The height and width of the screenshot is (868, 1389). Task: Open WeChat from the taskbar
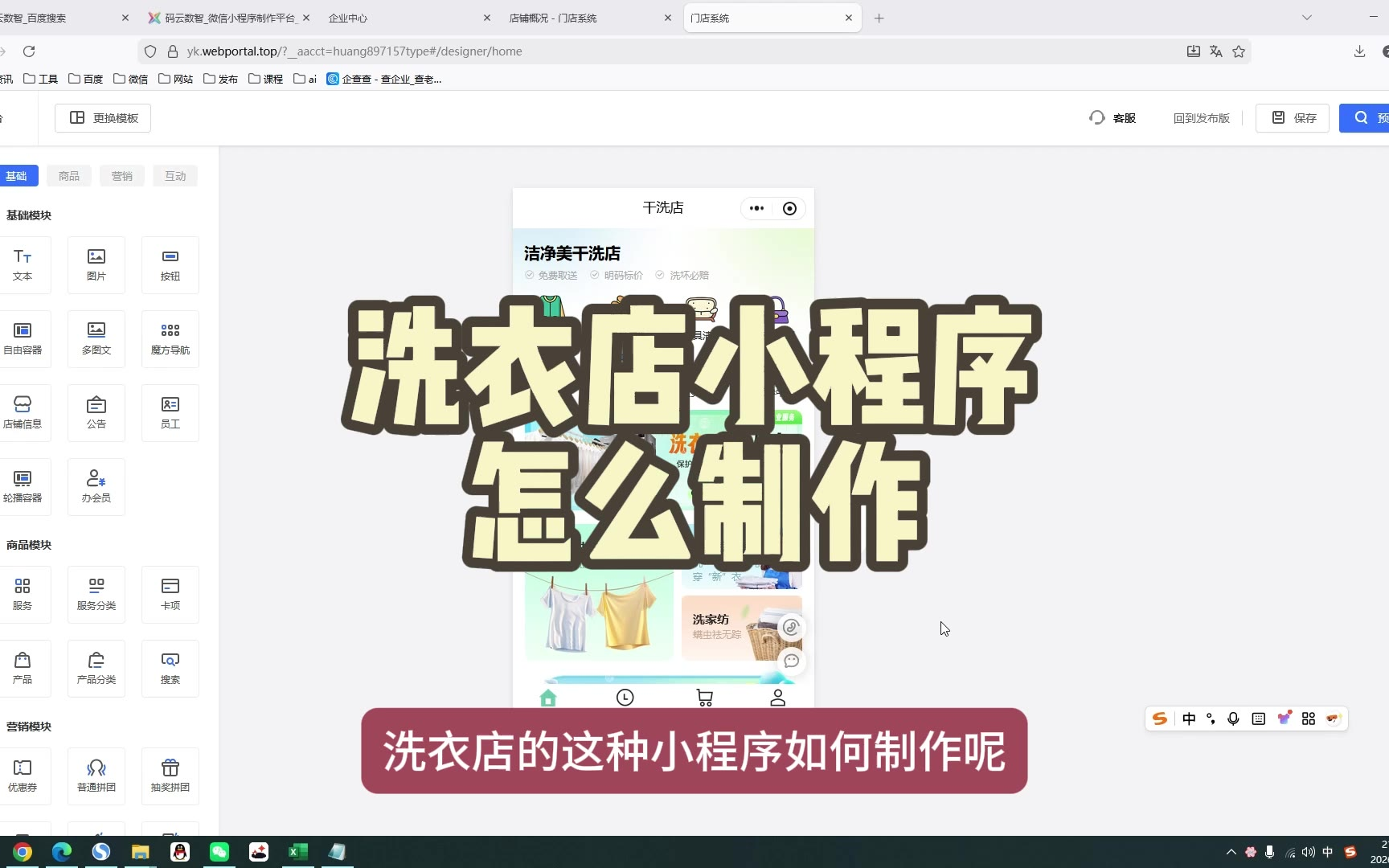click(219, 852)
